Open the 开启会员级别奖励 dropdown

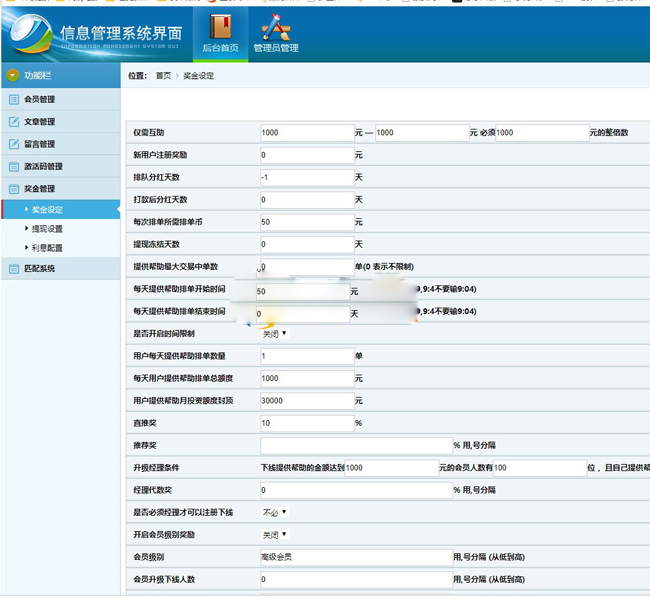[x=274, y=535]
